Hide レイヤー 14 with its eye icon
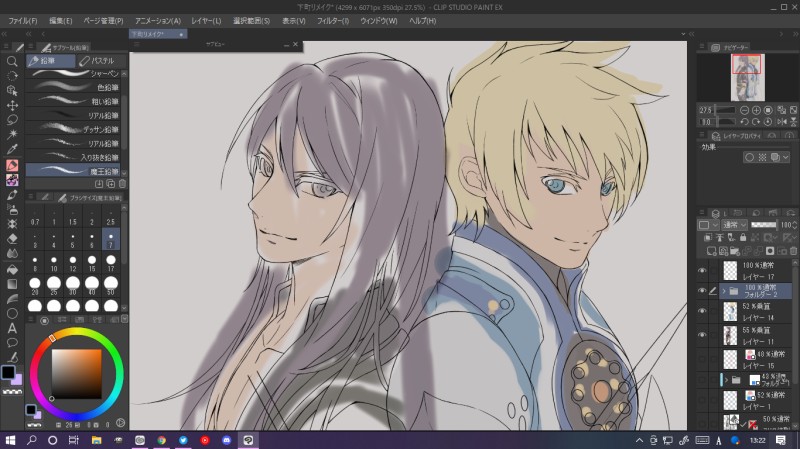800x449 pixels. [702, 311]
